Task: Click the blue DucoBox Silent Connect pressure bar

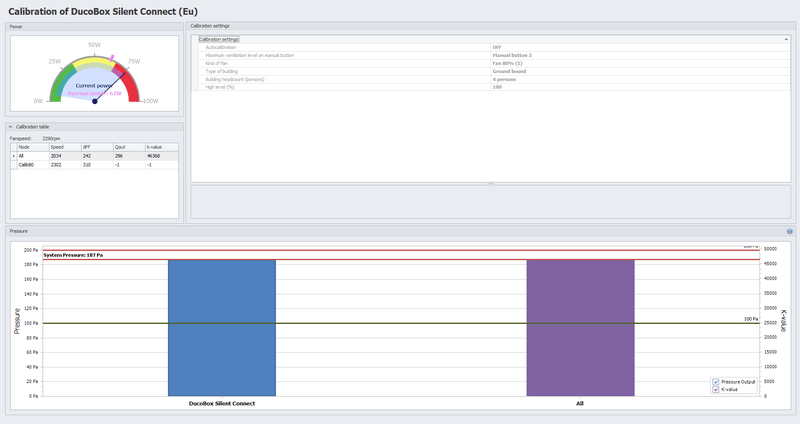Action: 222,328
